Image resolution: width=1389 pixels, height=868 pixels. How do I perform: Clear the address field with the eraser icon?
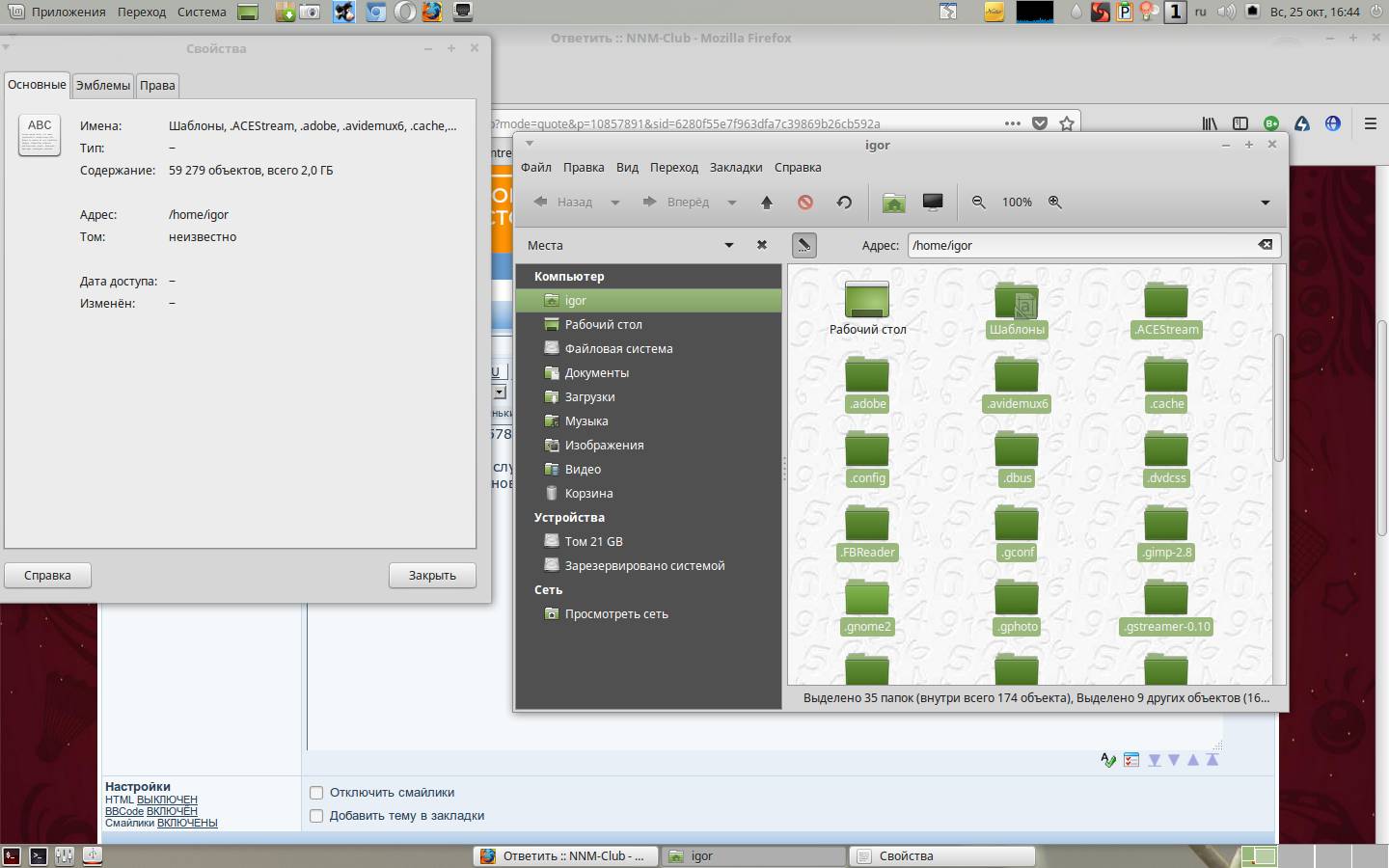click(1265, 245)
